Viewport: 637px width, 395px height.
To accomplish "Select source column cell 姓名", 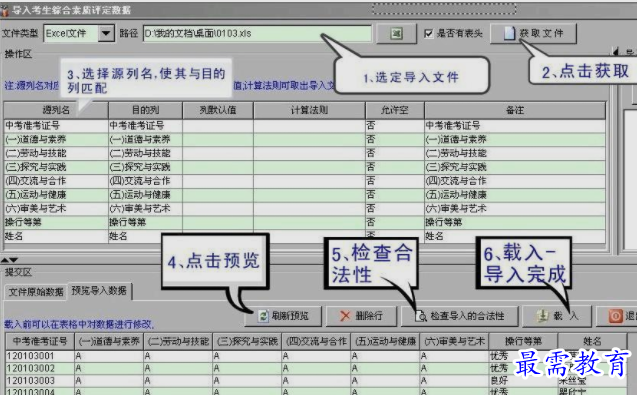I will pyautogui.click(x=56, y=236).
